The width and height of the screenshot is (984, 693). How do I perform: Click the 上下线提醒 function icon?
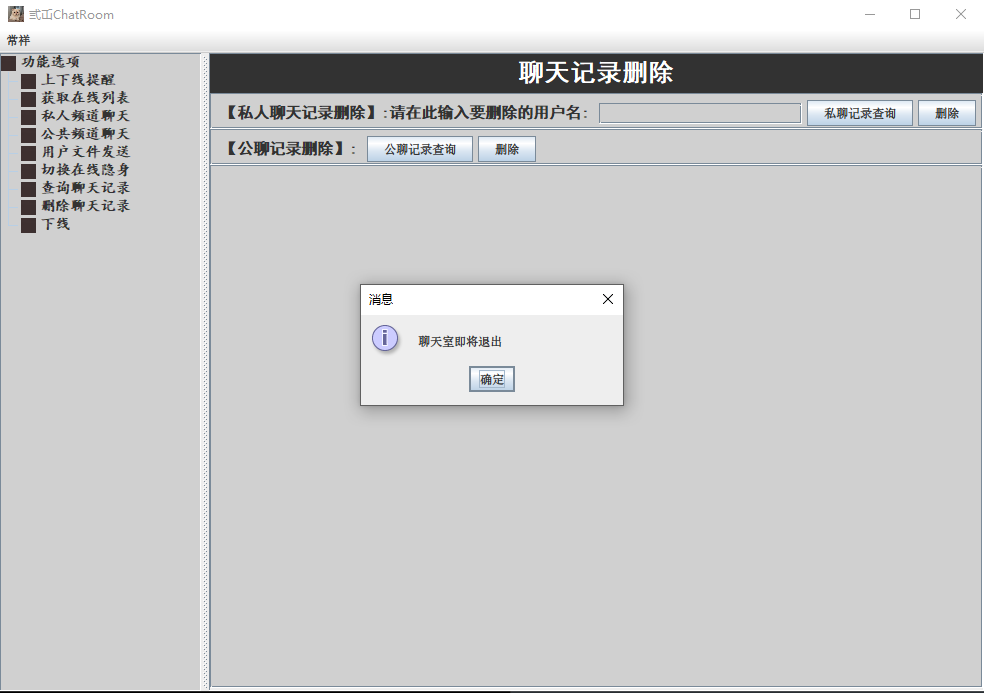coord(28,80)
